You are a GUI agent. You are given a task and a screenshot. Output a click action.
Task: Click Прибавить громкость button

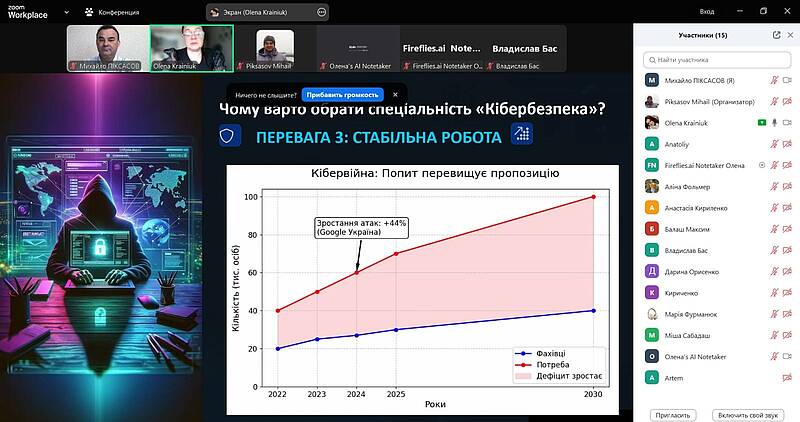(x=342, y=95)
